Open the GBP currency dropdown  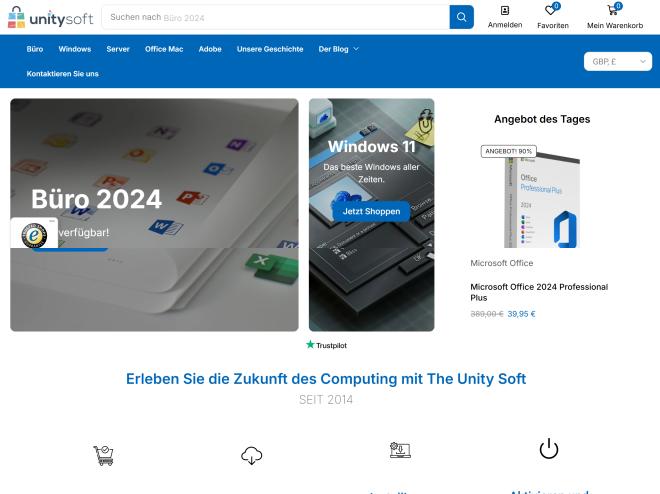[x=617, y=61]
